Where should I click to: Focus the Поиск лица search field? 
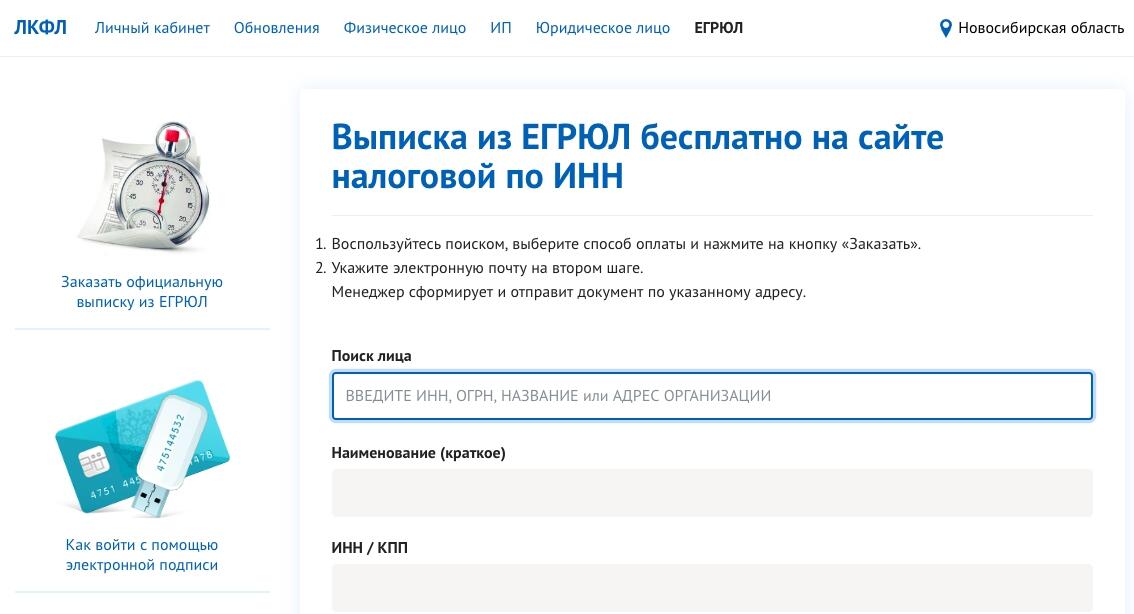711,396
